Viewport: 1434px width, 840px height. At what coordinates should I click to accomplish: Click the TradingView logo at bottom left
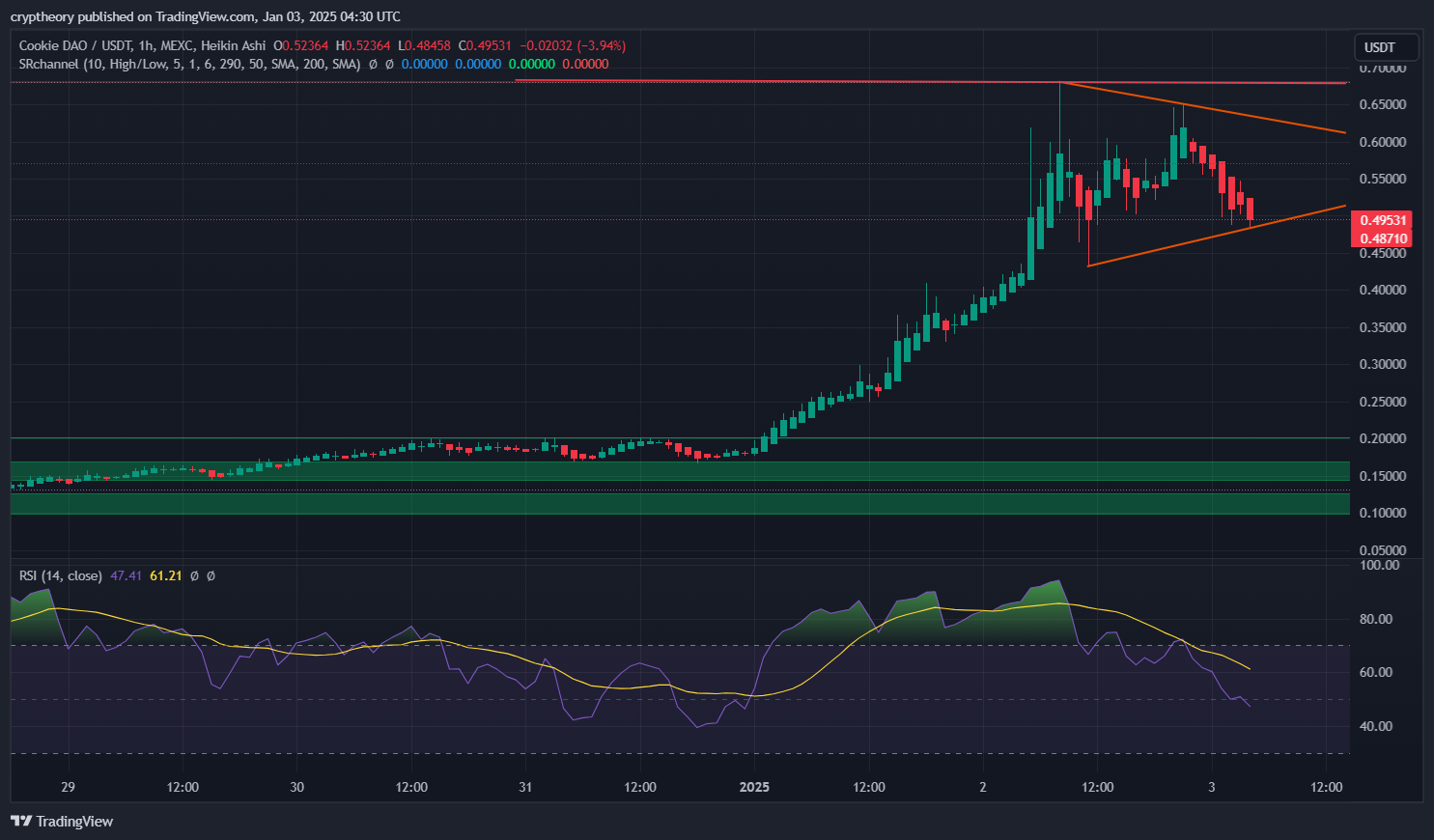pos(62,822)
